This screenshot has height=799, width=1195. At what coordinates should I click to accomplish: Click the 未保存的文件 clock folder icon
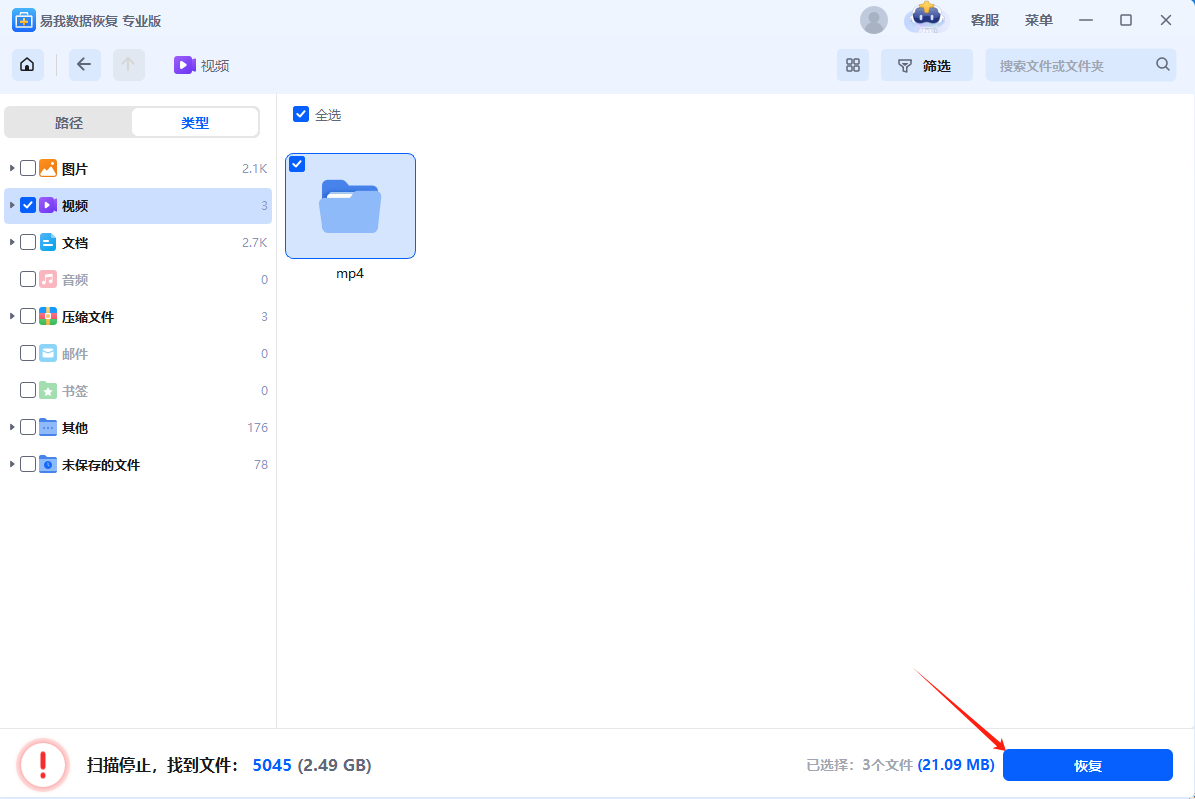pos(48,464)
